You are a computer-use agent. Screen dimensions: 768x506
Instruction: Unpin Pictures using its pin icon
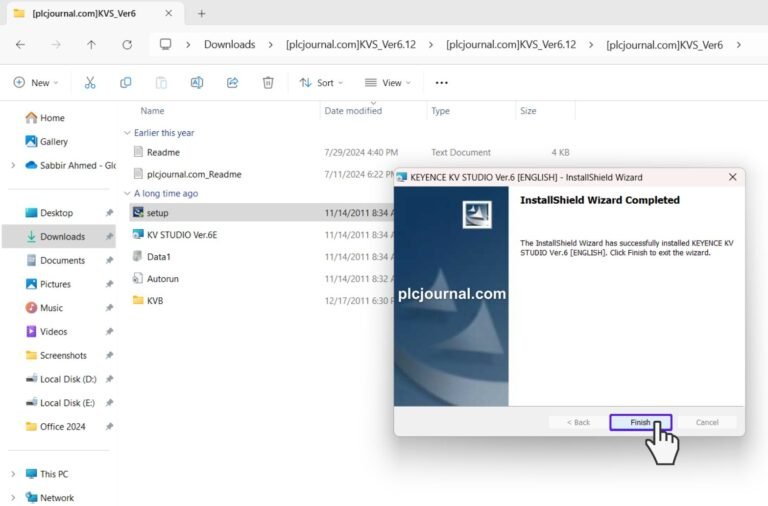[x=109, y=284]
